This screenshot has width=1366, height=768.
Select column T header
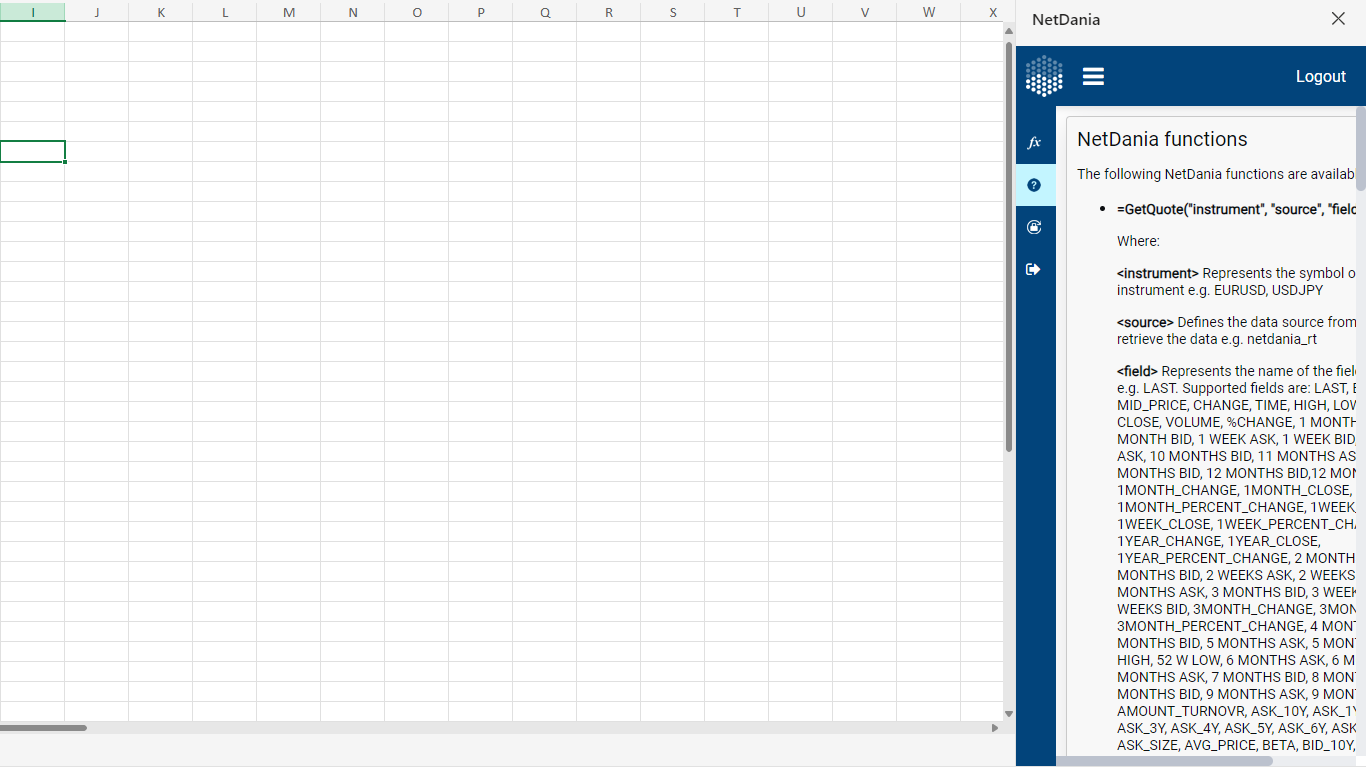tap(737, 12)
